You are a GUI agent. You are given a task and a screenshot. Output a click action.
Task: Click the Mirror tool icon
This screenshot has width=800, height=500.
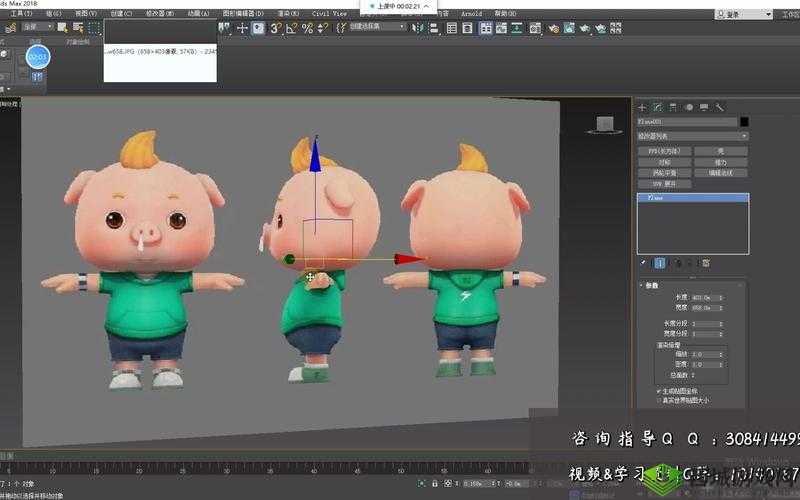coord(418,28)
